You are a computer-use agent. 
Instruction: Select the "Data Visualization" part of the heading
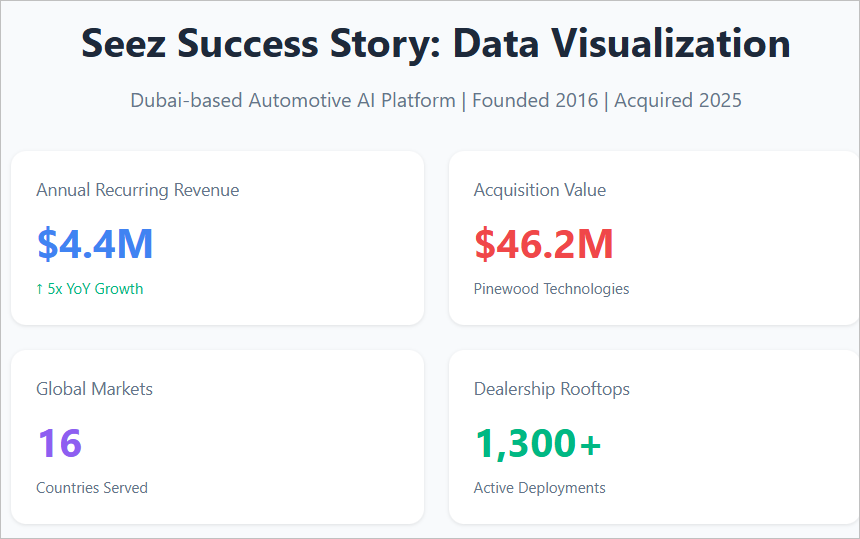620,44
